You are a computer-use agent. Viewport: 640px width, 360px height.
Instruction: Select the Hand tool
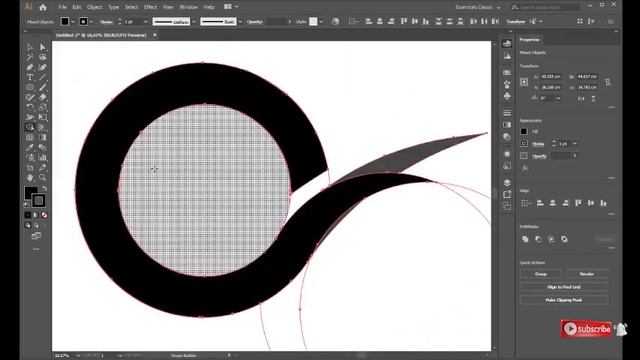click(x=30, y=178)
